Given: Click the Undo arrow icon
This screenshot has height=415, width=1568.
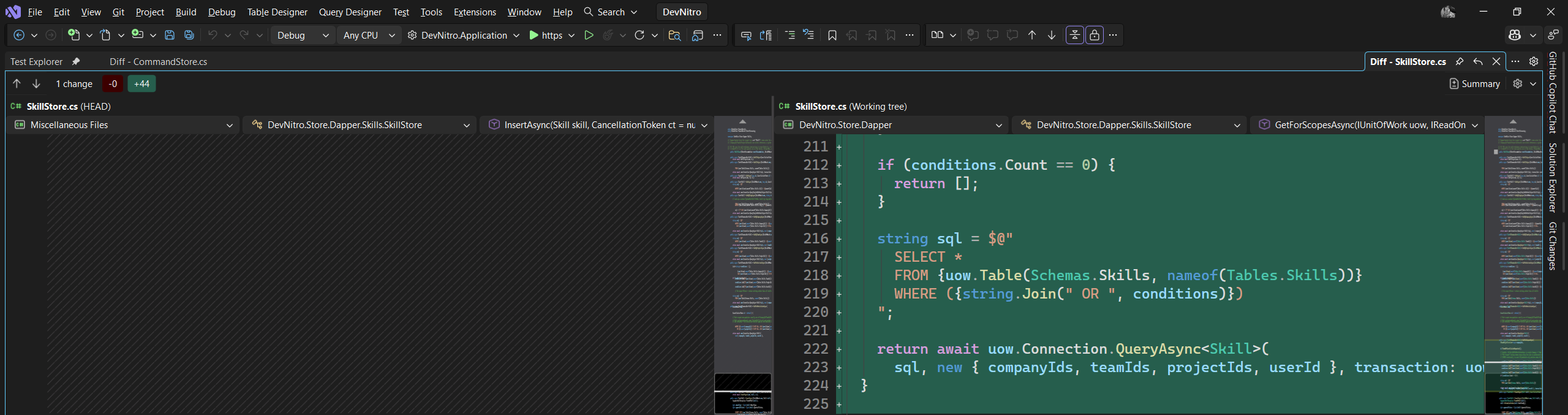Looking at the screenshot, I should 213,36.
